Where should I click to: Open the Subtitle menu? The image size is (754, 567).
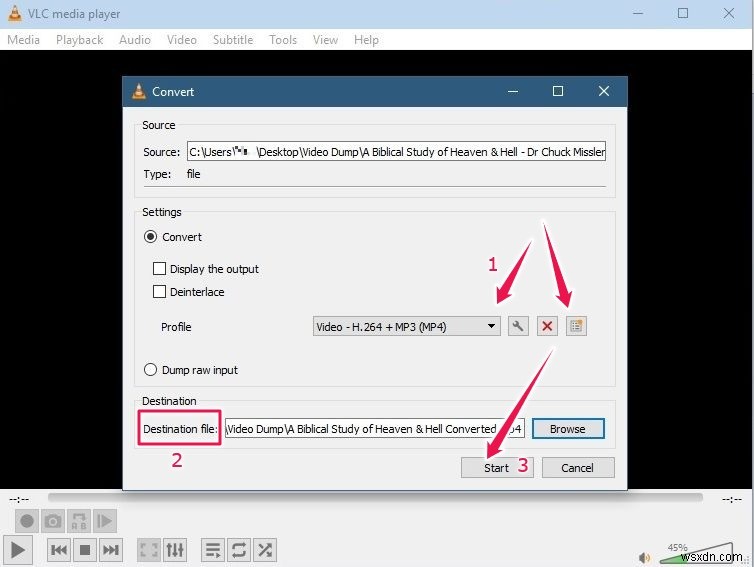[x=233, y=40]
